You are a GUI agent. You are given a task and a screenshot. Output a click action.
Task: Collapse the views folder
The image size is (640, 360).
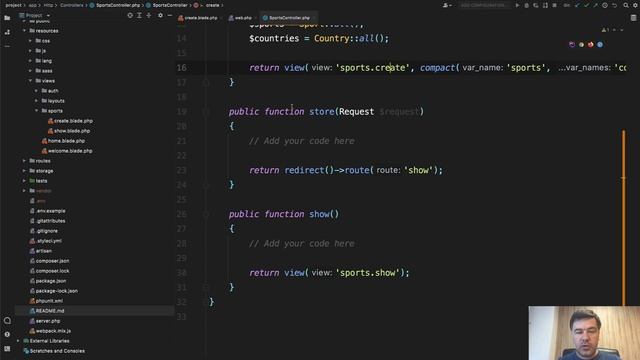coord(30,81)
